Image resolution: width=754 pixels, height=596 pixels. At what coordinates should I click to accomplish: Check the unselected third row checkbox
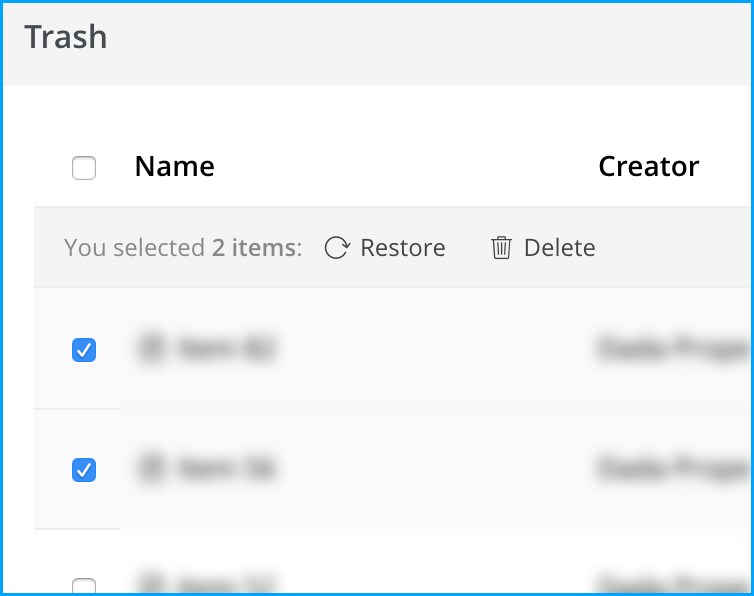tap(84, 586)
